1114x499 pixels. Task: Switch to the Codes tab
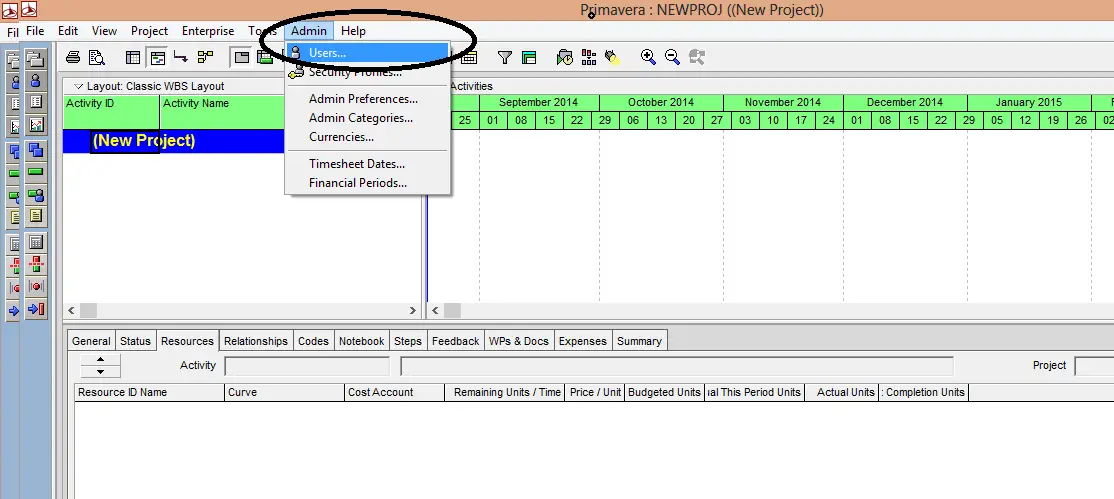[x=313, y=341]
